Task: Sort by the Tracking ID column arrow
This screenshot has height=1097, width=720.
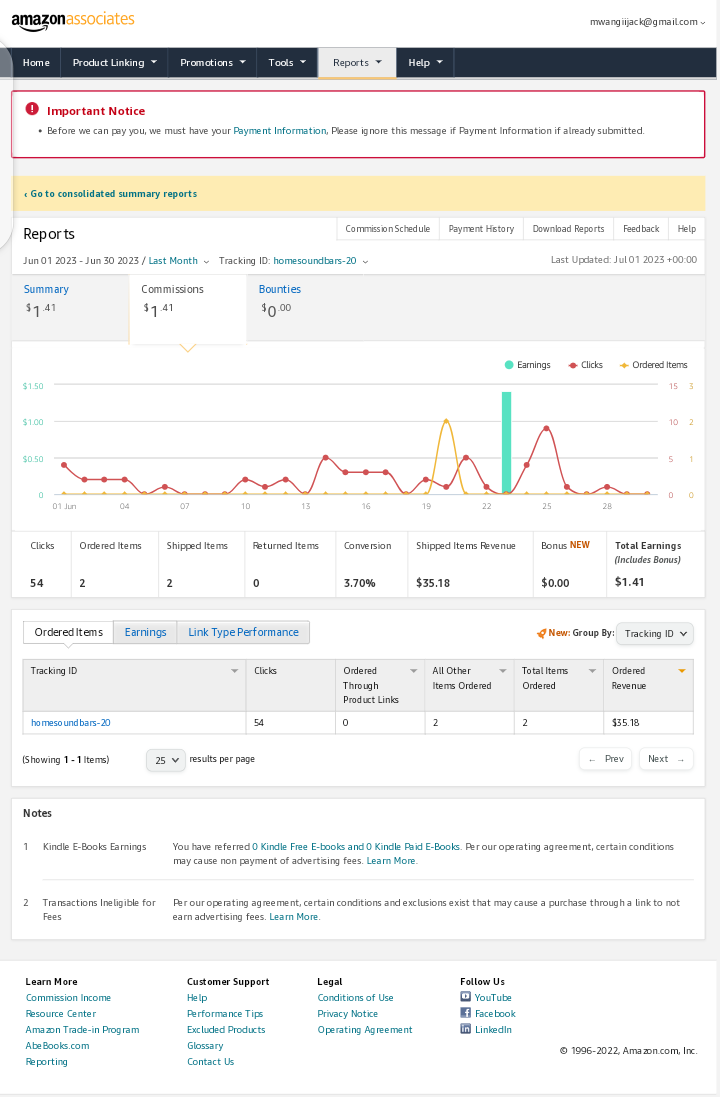Action: point(234,671)
